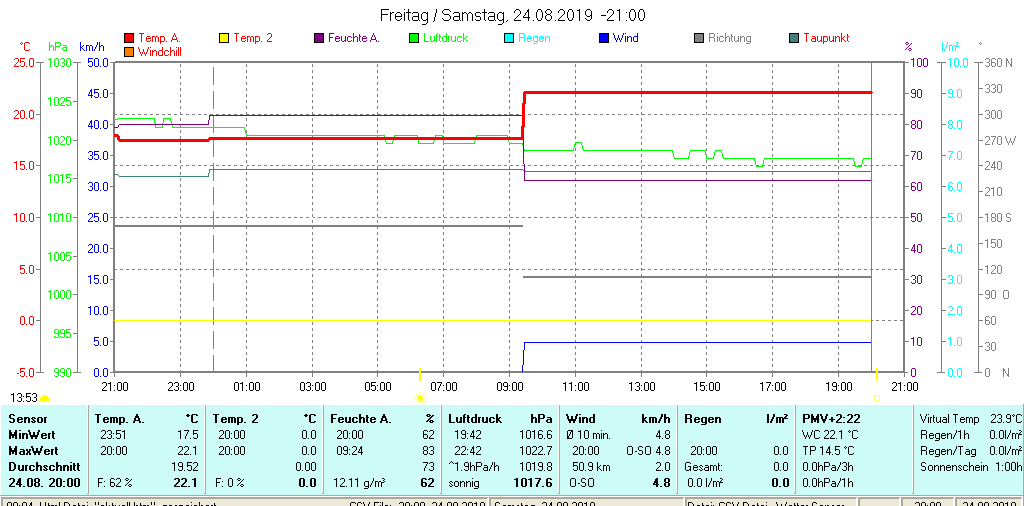Click the red Temp. A. legend swatch
This screenshot has height=506, width=1024.
click(128, 38)
